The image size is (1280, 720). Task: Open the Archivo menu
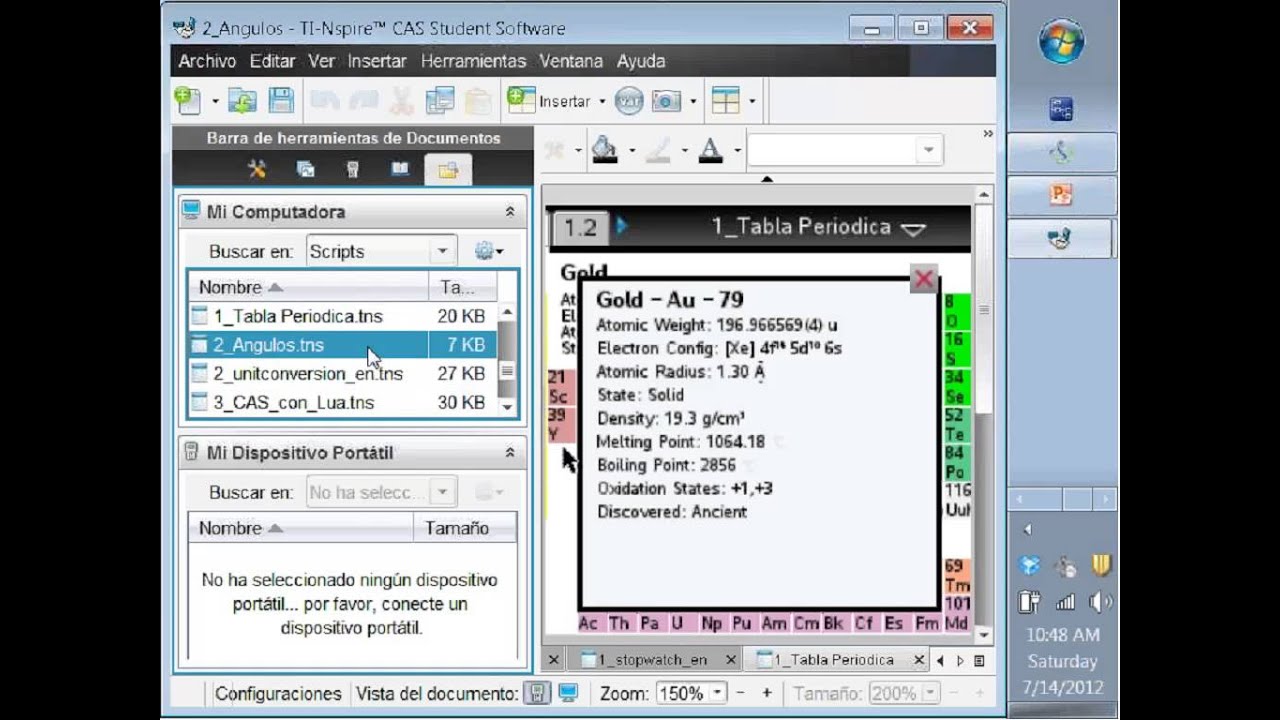point(207,61)
